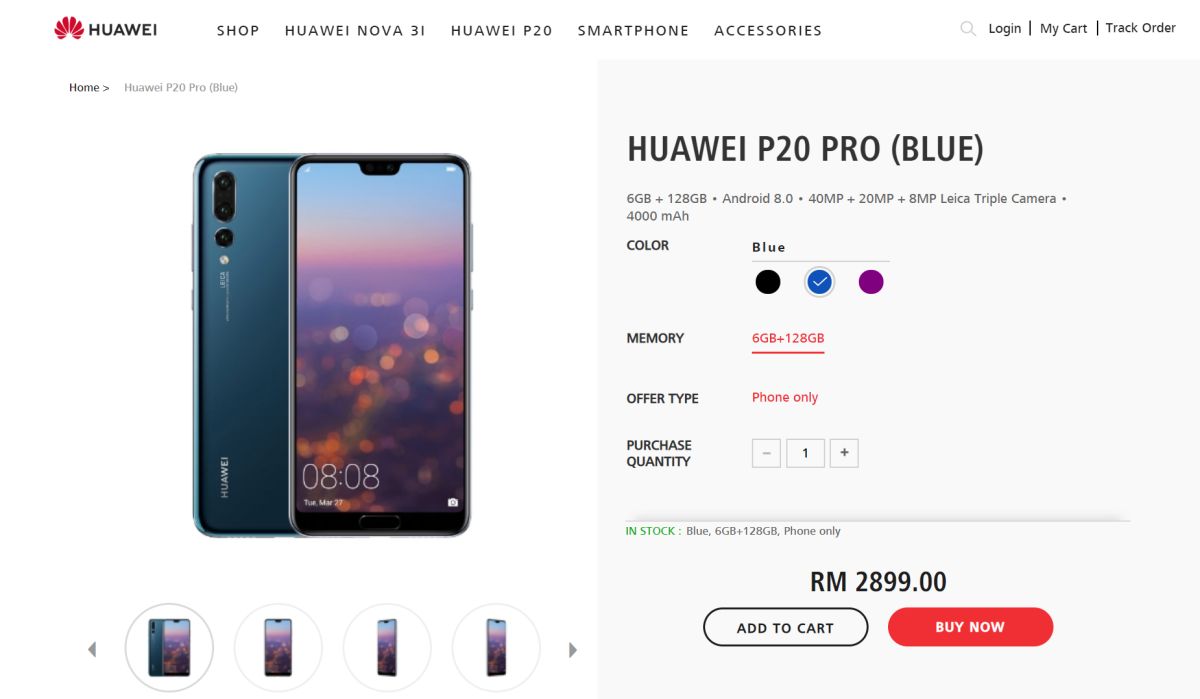Increase purchase quantity with the plus button

pyautogui.click(x=844, y=453)
